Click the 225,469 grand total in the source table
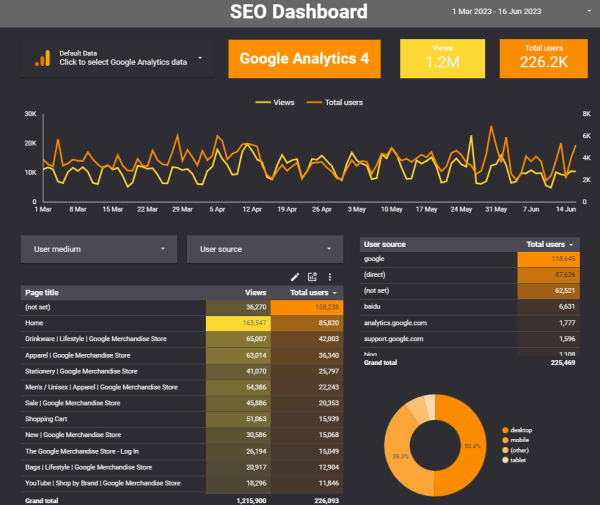The width and height of the screenshot is (600, 505). coord(563,363)
